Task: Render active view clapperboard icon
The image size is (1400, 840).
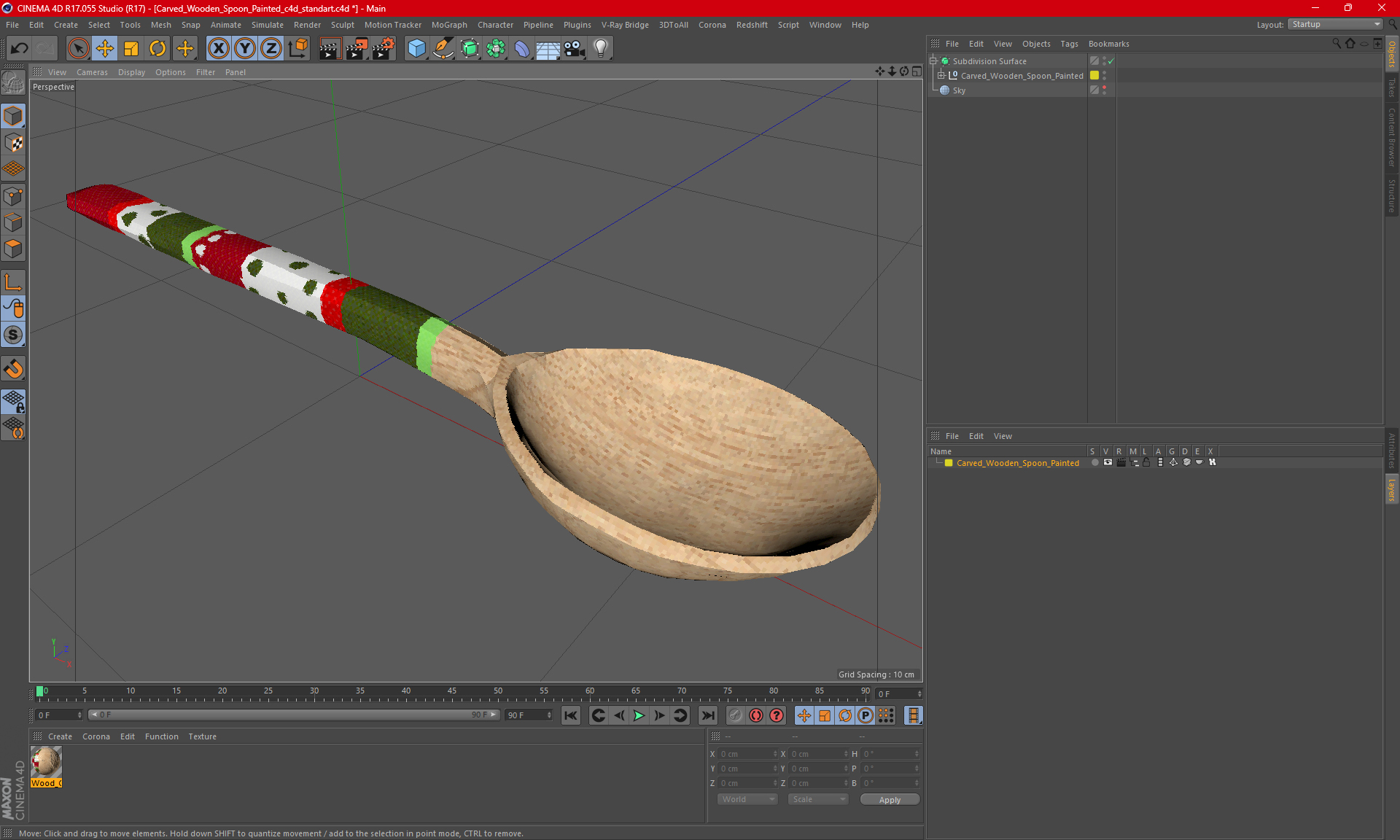Action: point(330,49)
